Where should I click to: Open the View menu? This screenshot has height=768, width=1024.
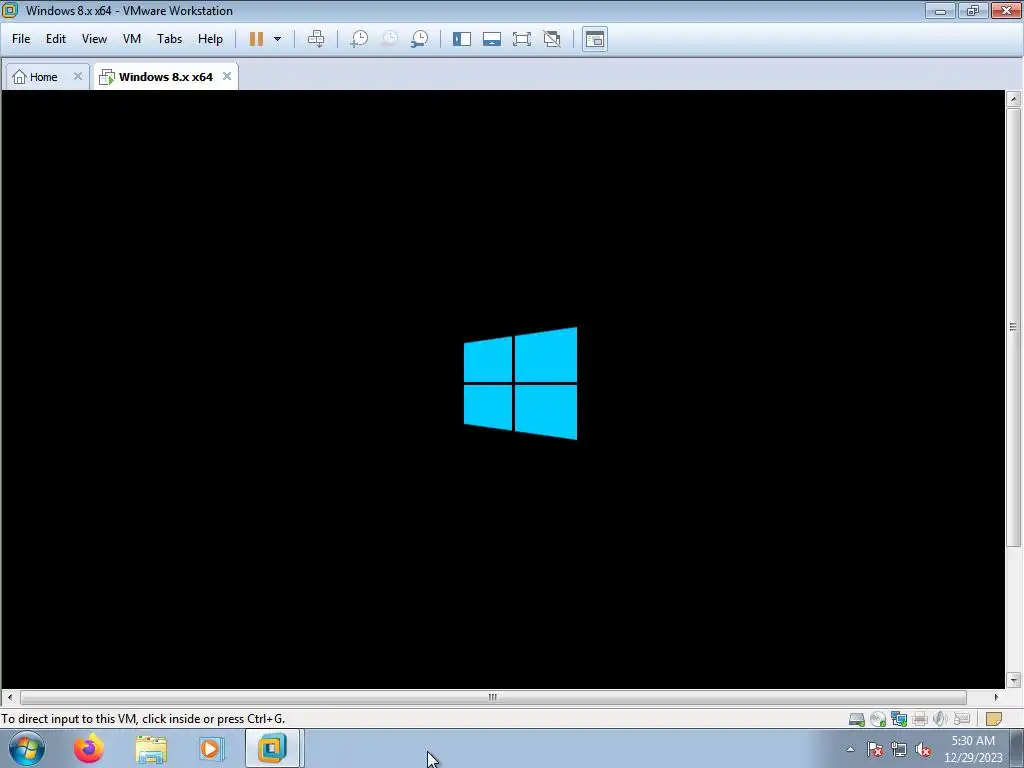click(94, 39)
